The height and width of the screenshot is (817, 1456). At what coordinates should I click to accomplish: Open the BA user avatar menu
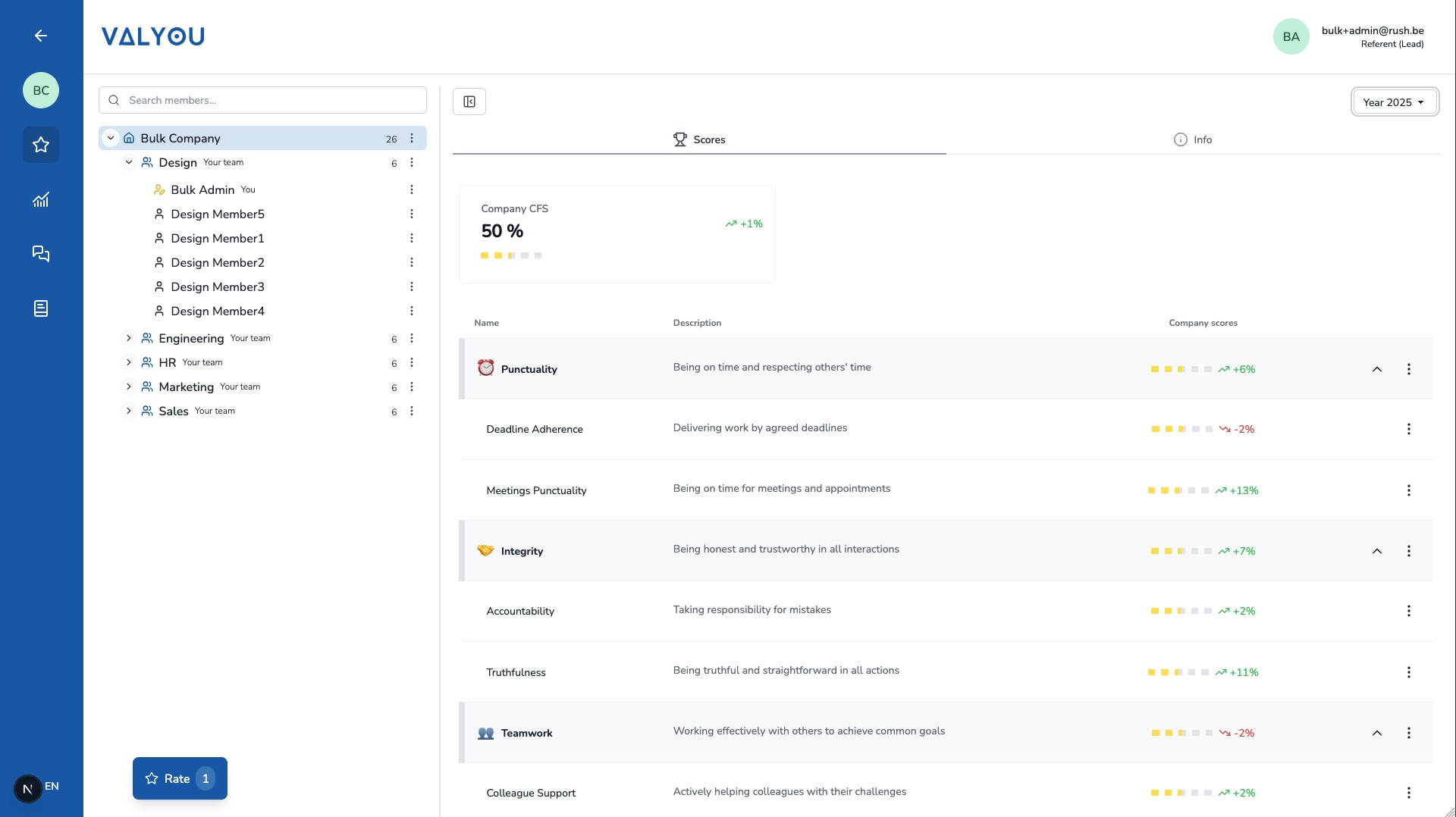1291,36
